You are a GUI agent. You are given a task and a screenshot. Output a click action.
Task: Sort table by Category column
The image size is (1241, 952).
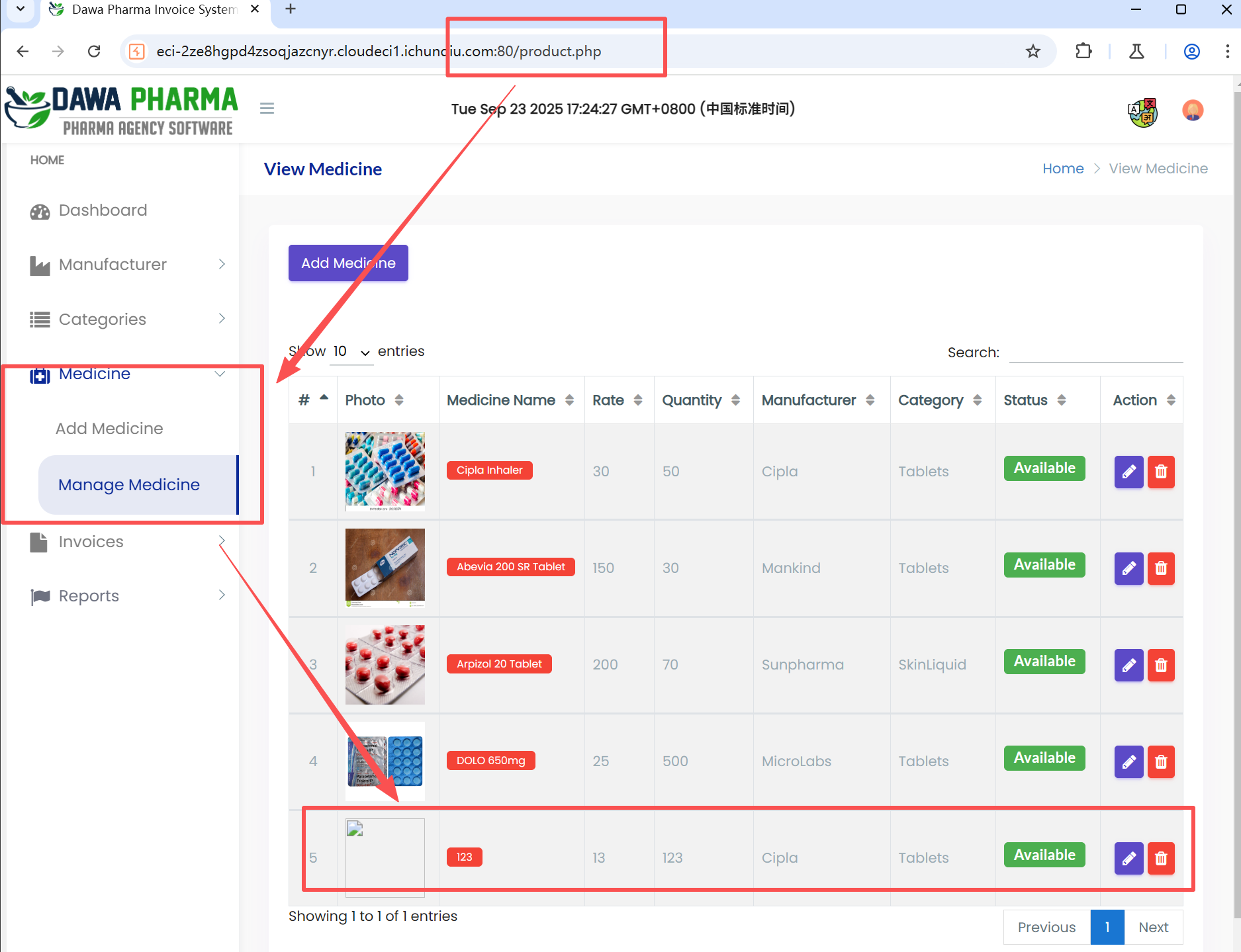942,400
